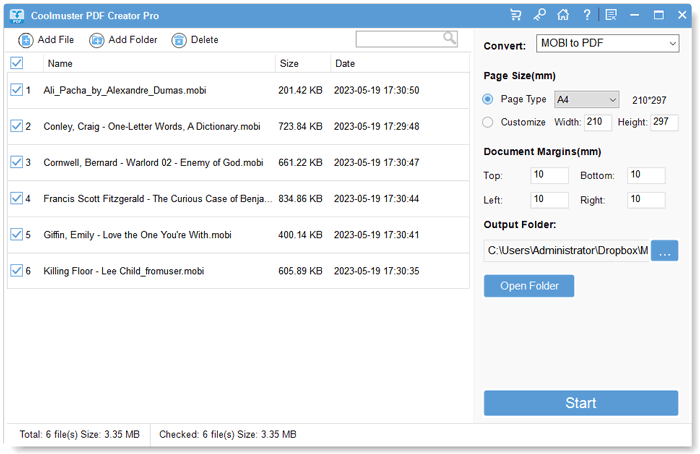Click the feedback note icon

(x=611, y=15)
